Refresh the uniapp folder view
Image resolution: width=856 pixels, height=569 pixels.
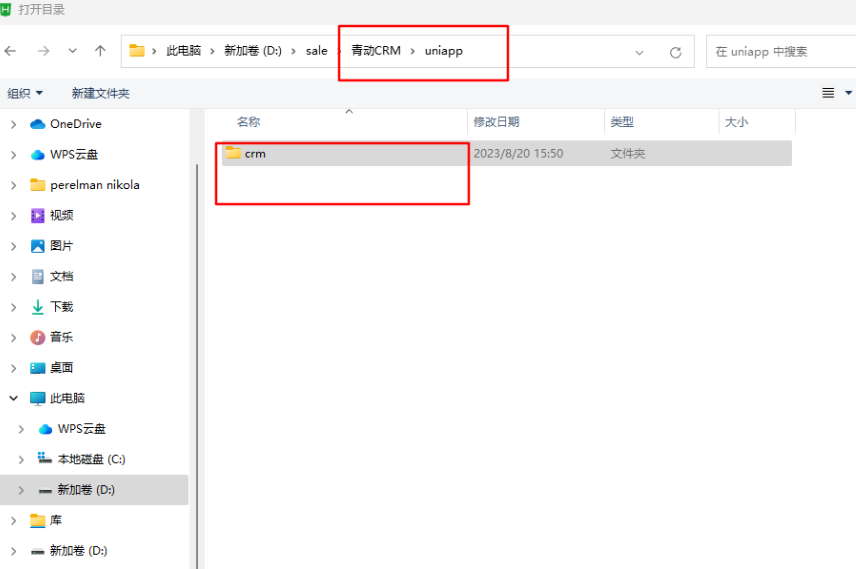675,52
